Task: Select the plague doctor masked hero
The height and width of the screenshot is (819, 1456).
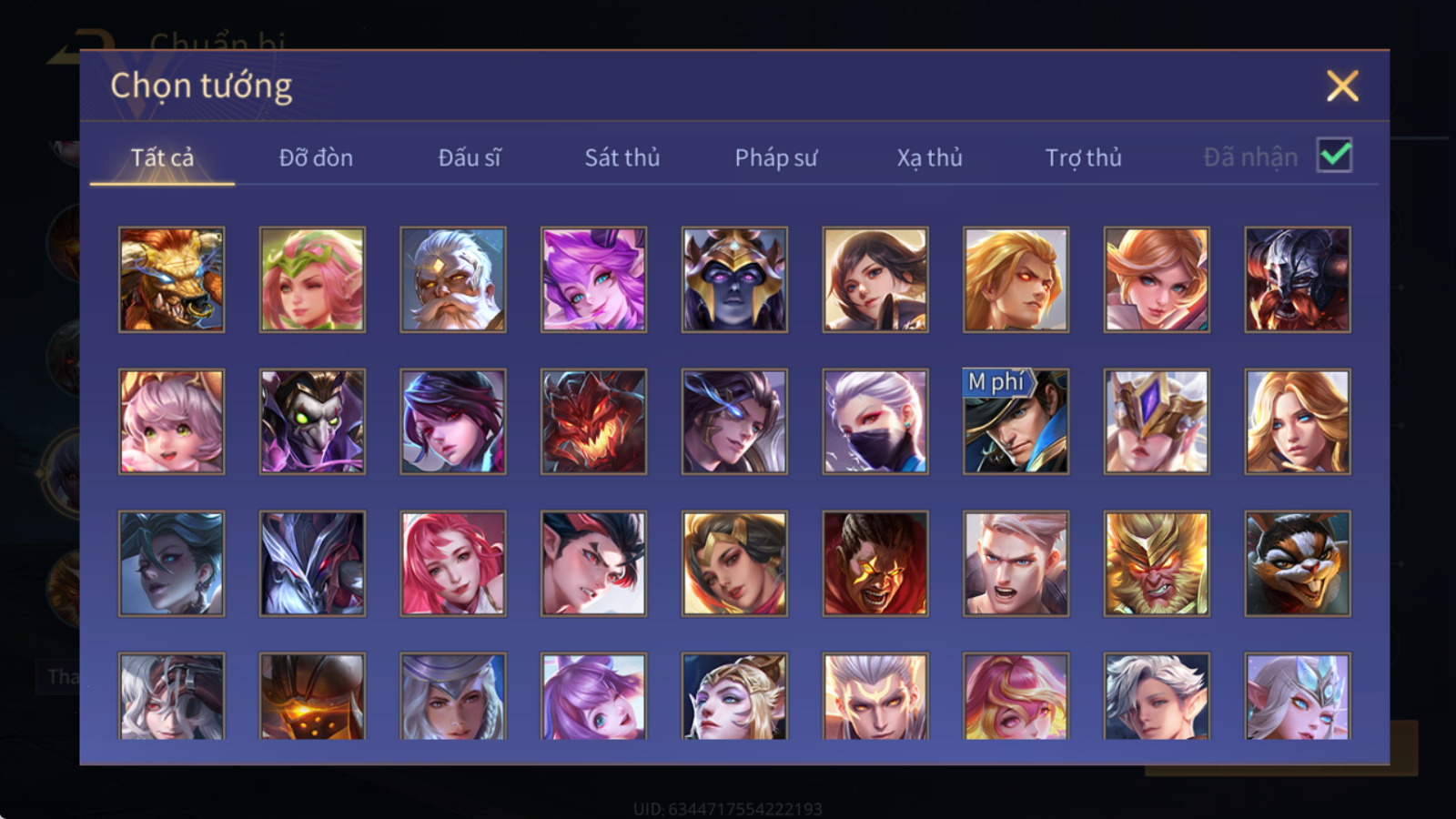Action: tap(312, 421)
